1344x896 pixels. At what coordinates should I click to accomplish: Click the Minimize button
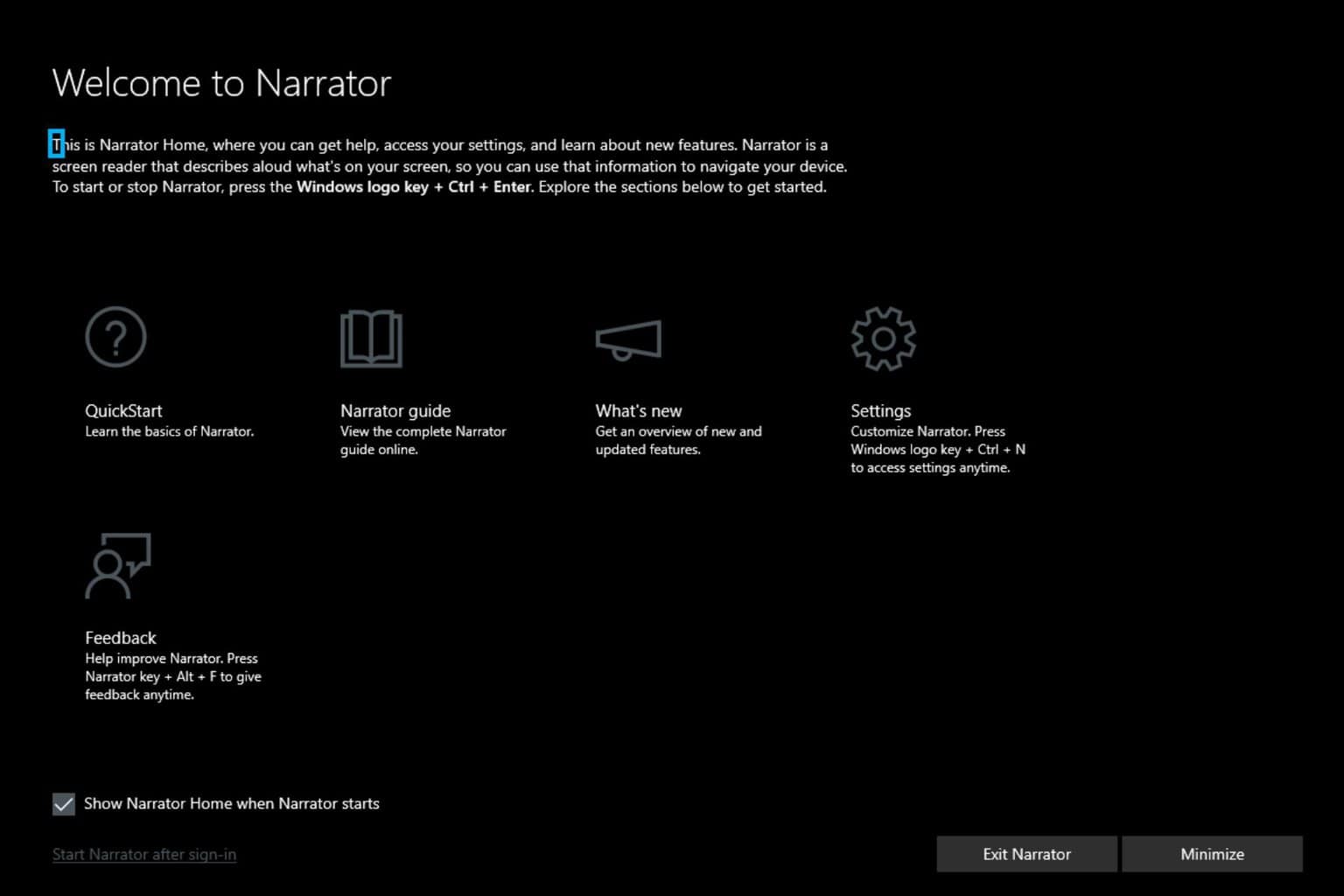pos(1212,854)
